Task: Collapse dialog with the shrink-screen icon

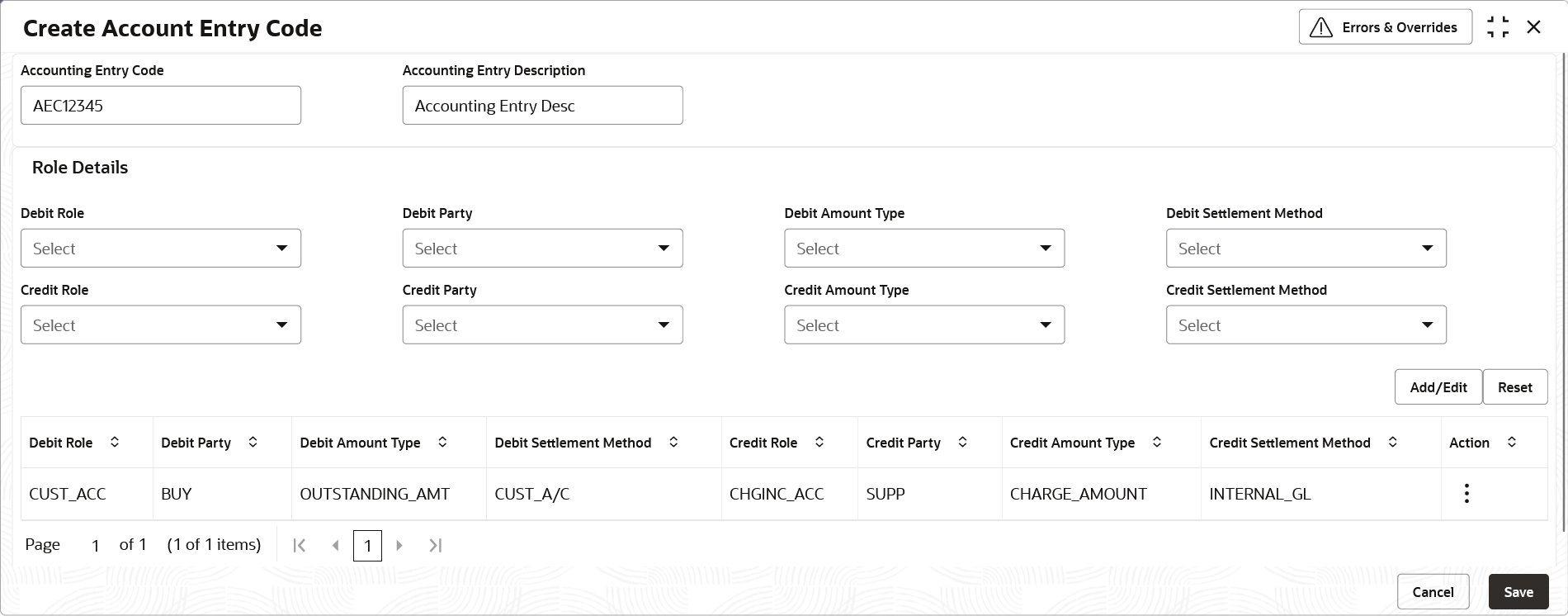Action: pyautogui.click(x=1498, y=27)
